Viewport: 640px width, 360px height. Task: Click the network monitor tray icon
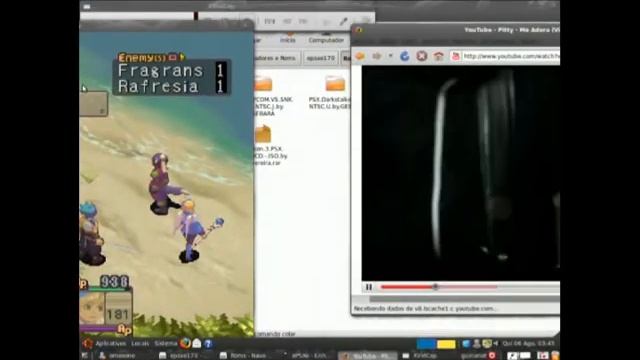click(487, 344)
